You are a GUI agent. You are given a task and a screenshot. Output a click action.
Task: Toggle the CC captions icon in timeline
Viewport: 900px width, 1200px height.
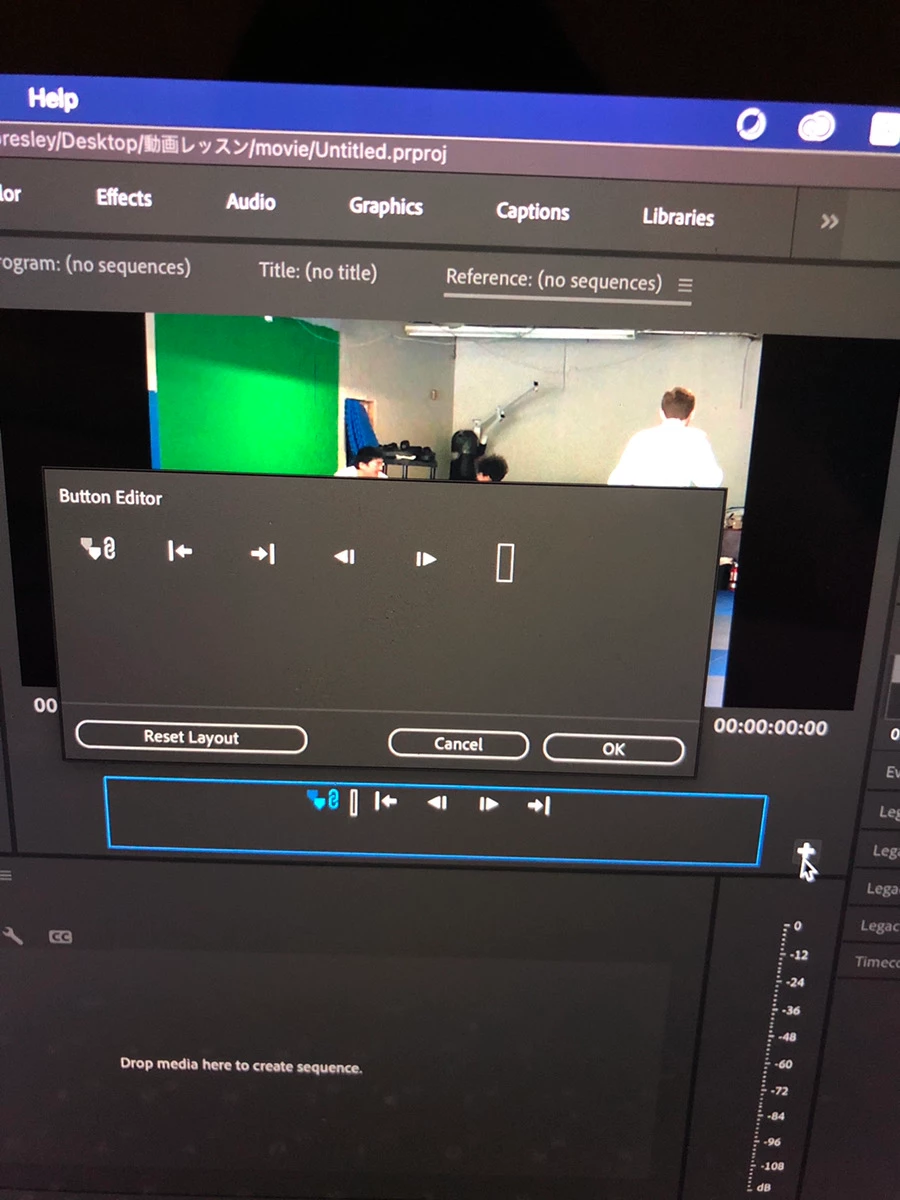point(60,938)
